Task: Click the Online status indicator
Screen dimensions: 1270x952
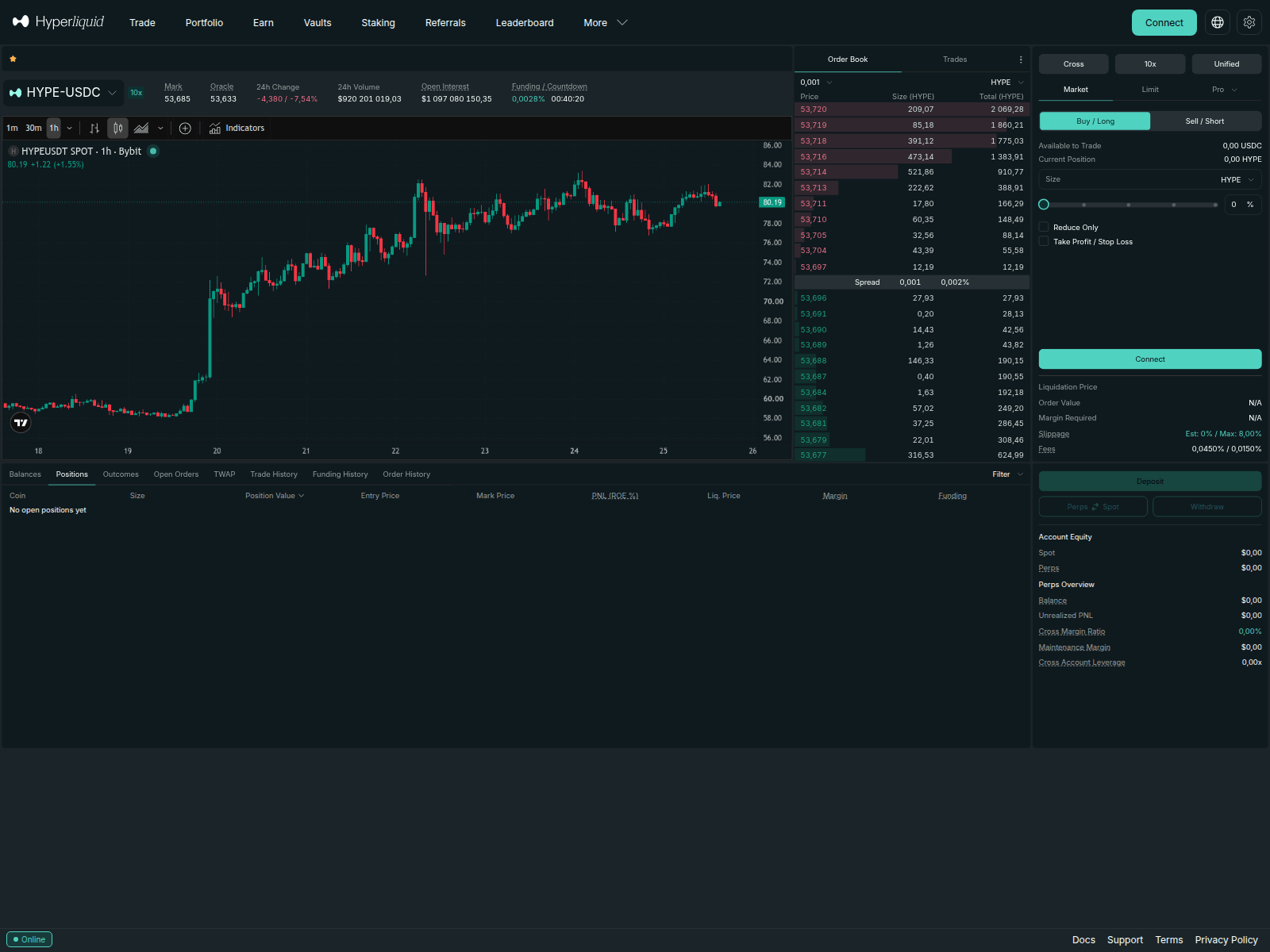Action: point(29,939)
